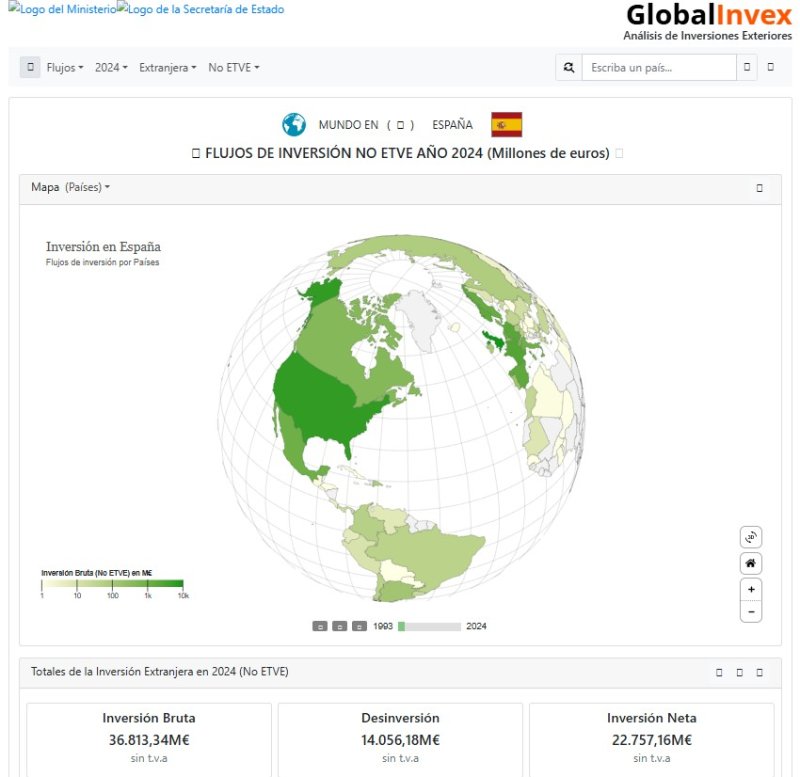800x777 pixels.
Task: Click the blue globe icon beside MUNDO EN
Action: [x=293, y=125]
